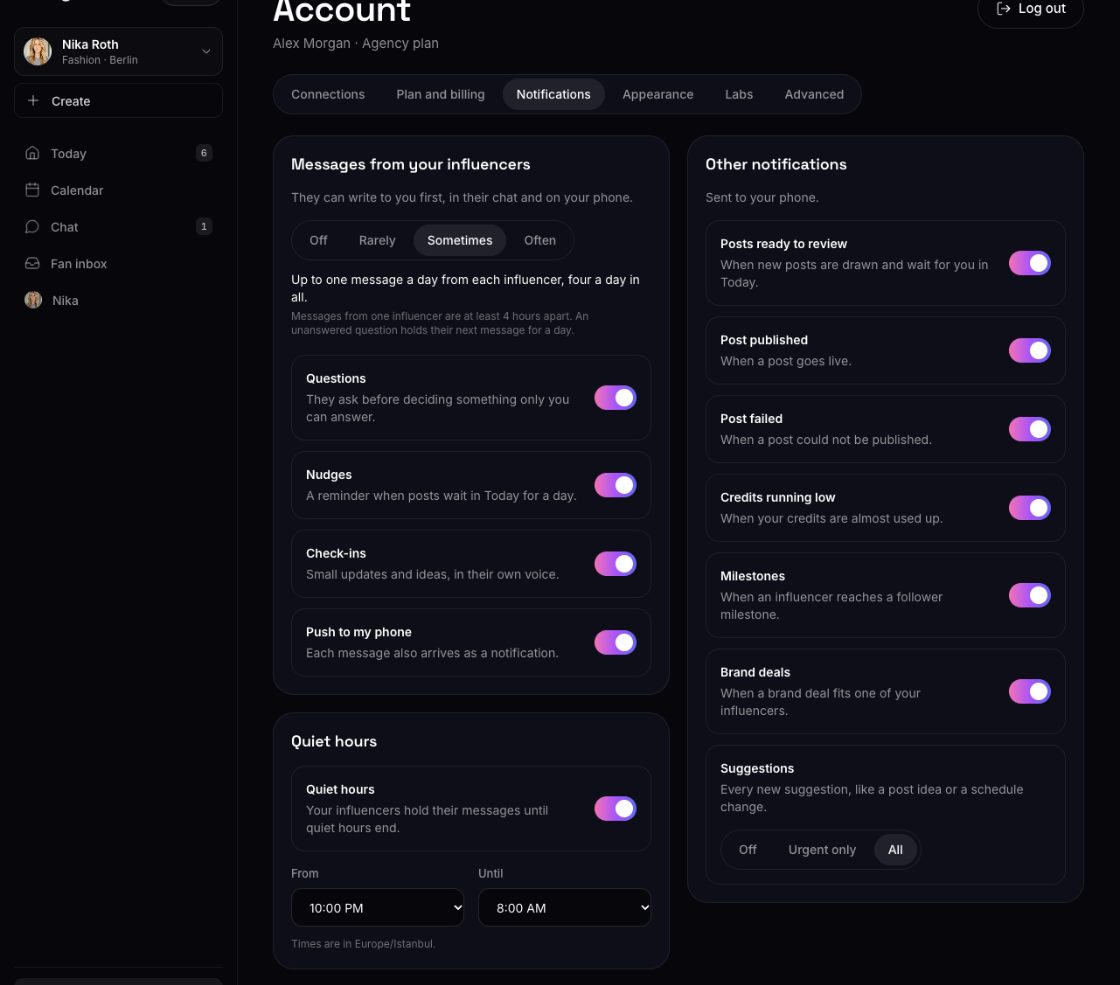1120x985 pixels.
Task: Open Fan inbox from the sidebar
Action: point(119,264)
